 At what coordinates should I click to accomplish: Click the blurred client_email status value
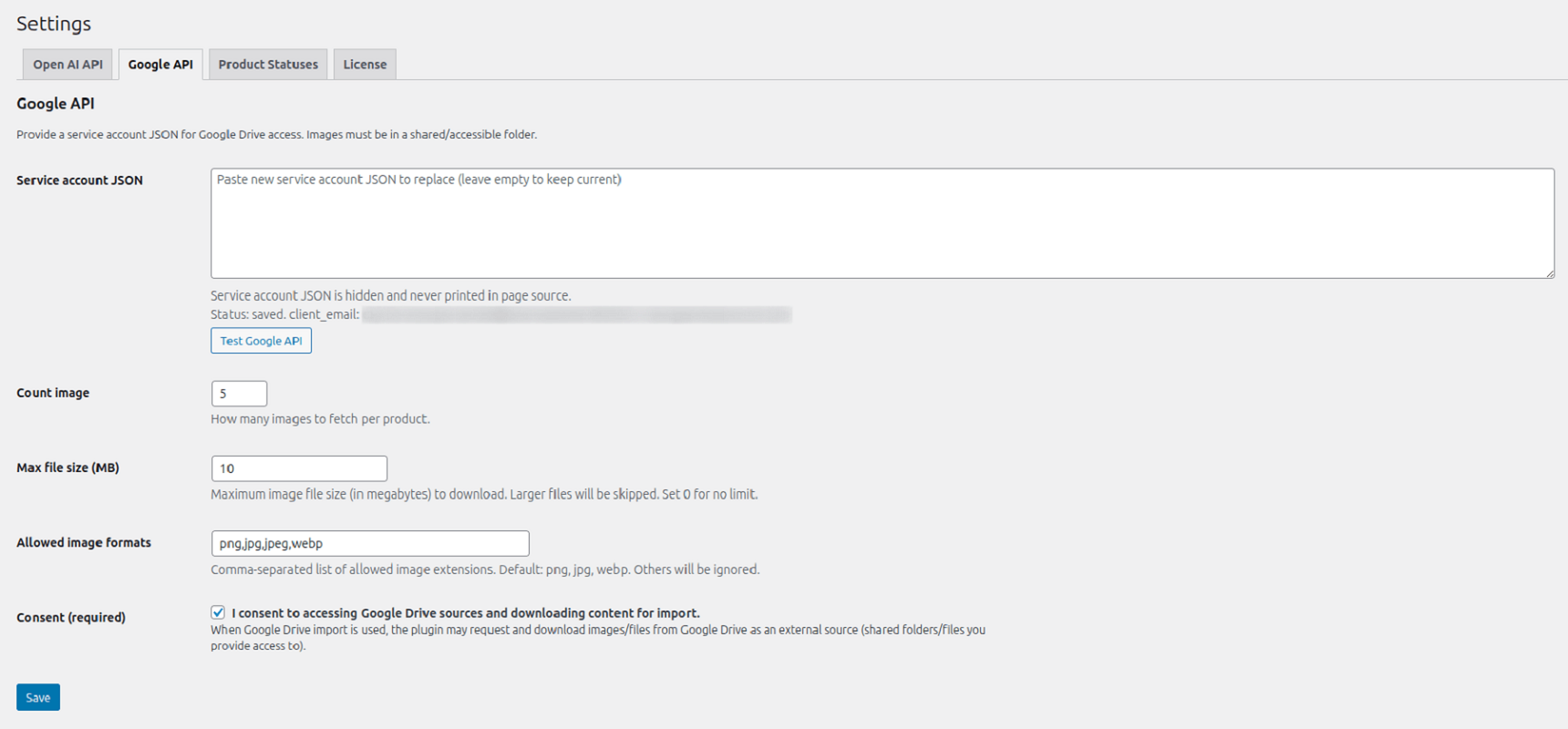click(576, 314)
